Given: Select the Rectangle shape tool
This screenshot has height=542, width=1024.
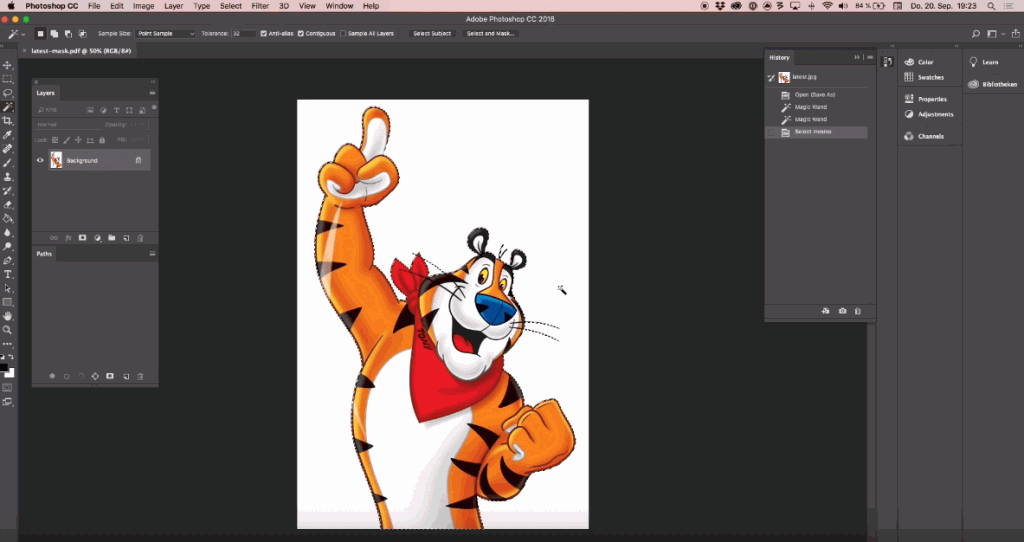Looking at the screenshot, I should [x=8, y=302].
